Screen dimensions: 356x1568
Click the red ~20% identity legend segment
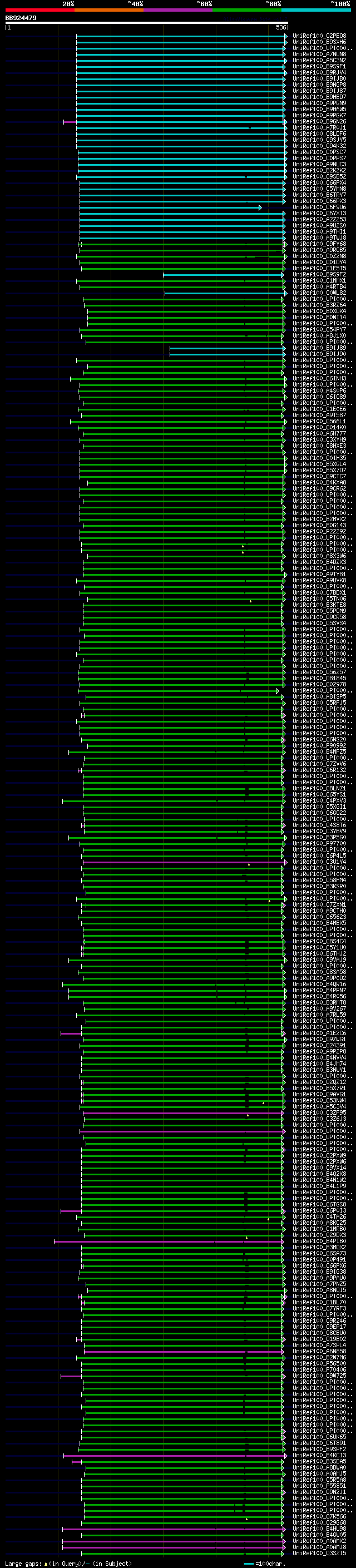click(x=39, y=10)
